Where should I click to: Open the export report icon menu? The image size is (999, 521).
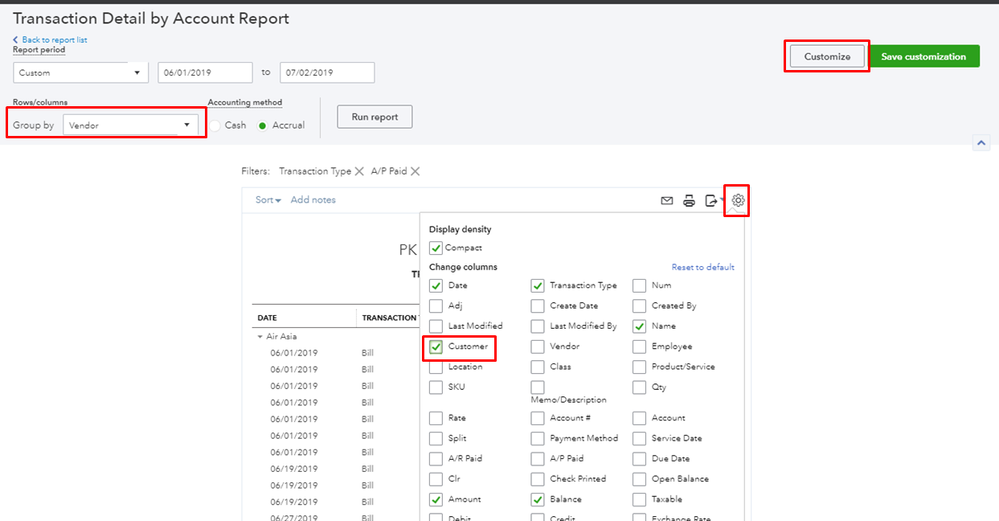tap(712, 201)
